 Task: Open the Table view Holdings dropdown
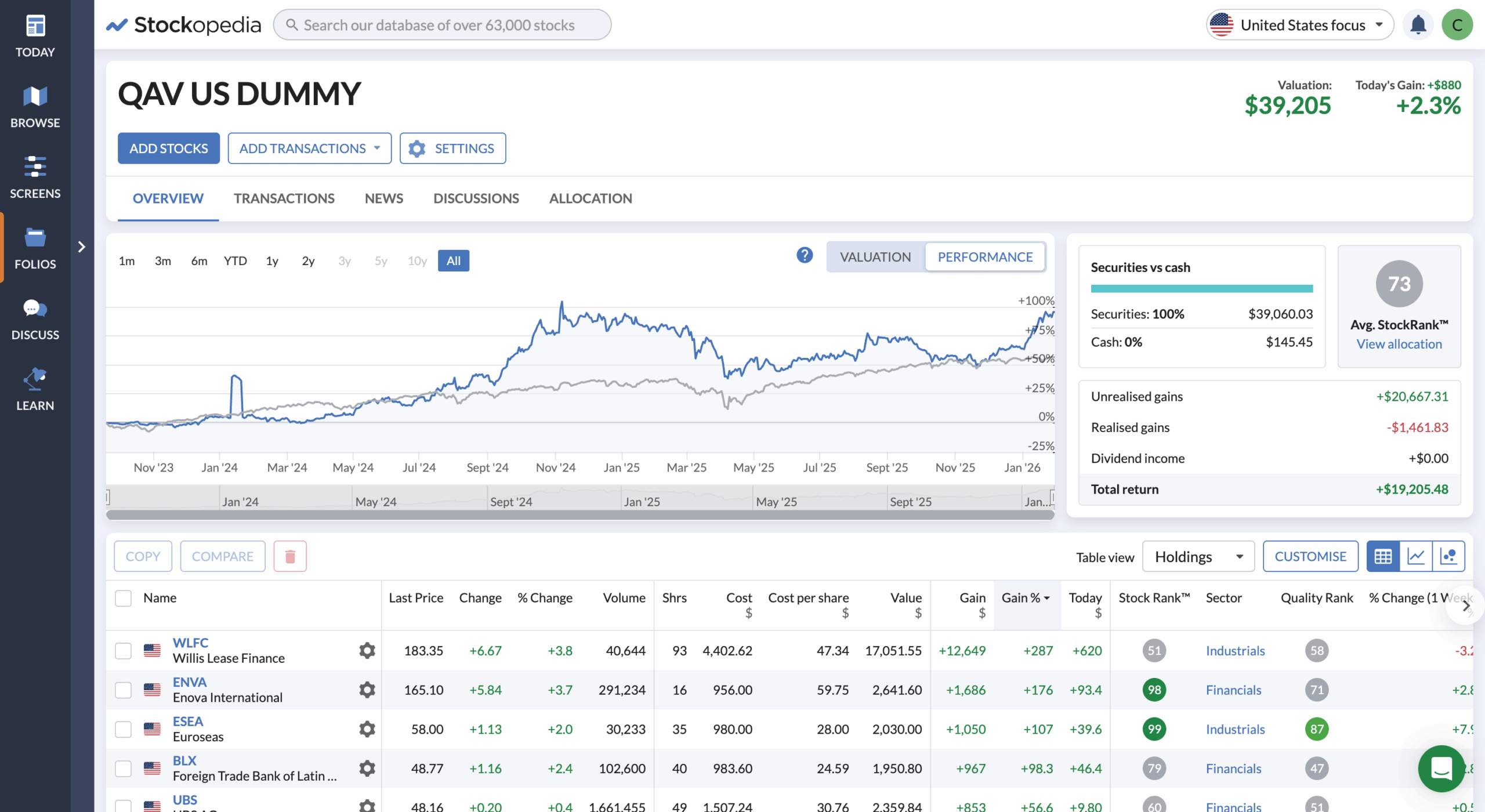coord(1197,556)
